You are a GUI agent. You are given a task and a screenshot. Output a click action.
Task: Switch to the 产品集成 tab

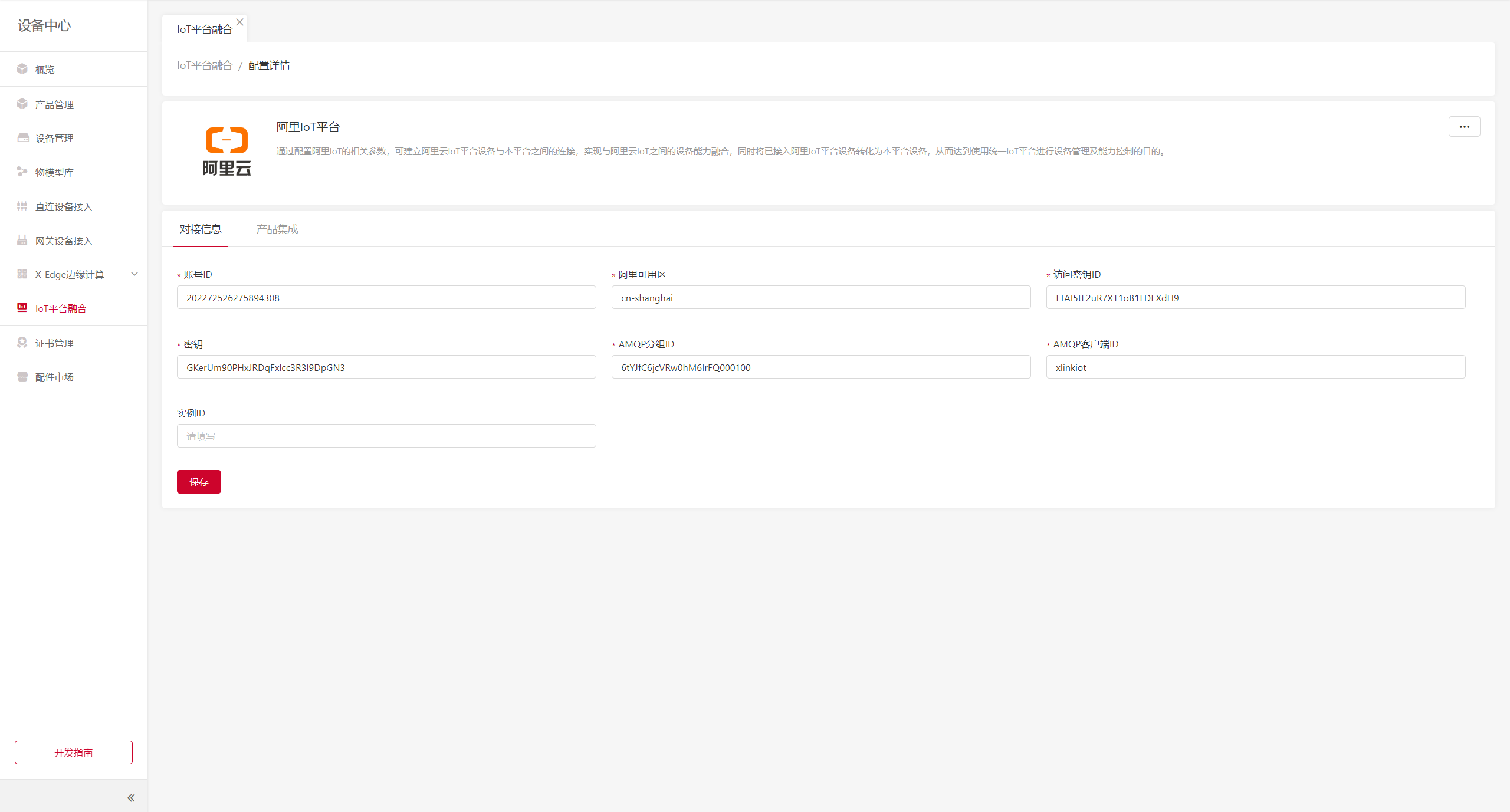(x=277, y=229)
